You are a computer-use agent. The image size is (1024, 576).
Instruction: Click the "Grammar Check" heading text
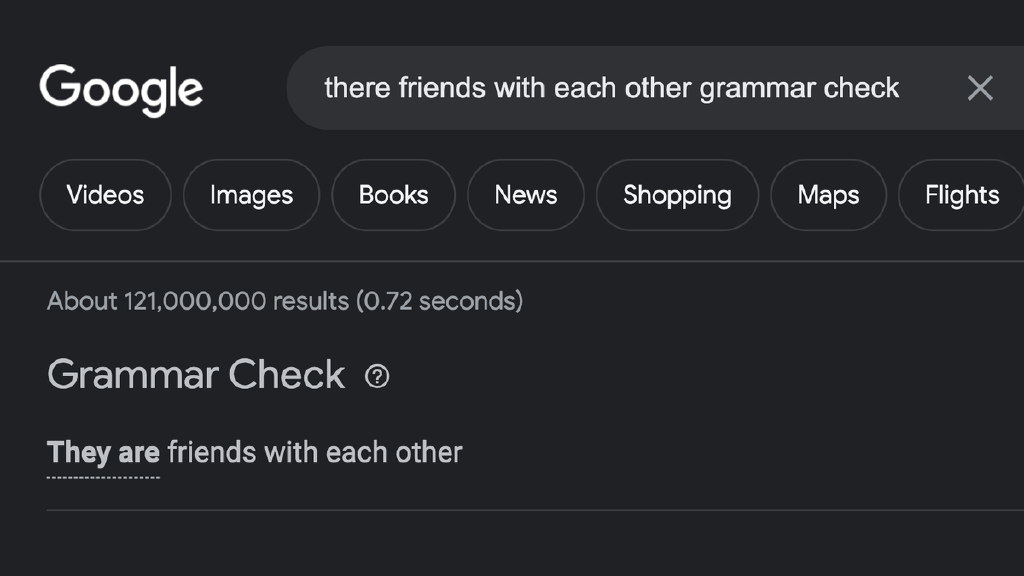tap(196, 375)
